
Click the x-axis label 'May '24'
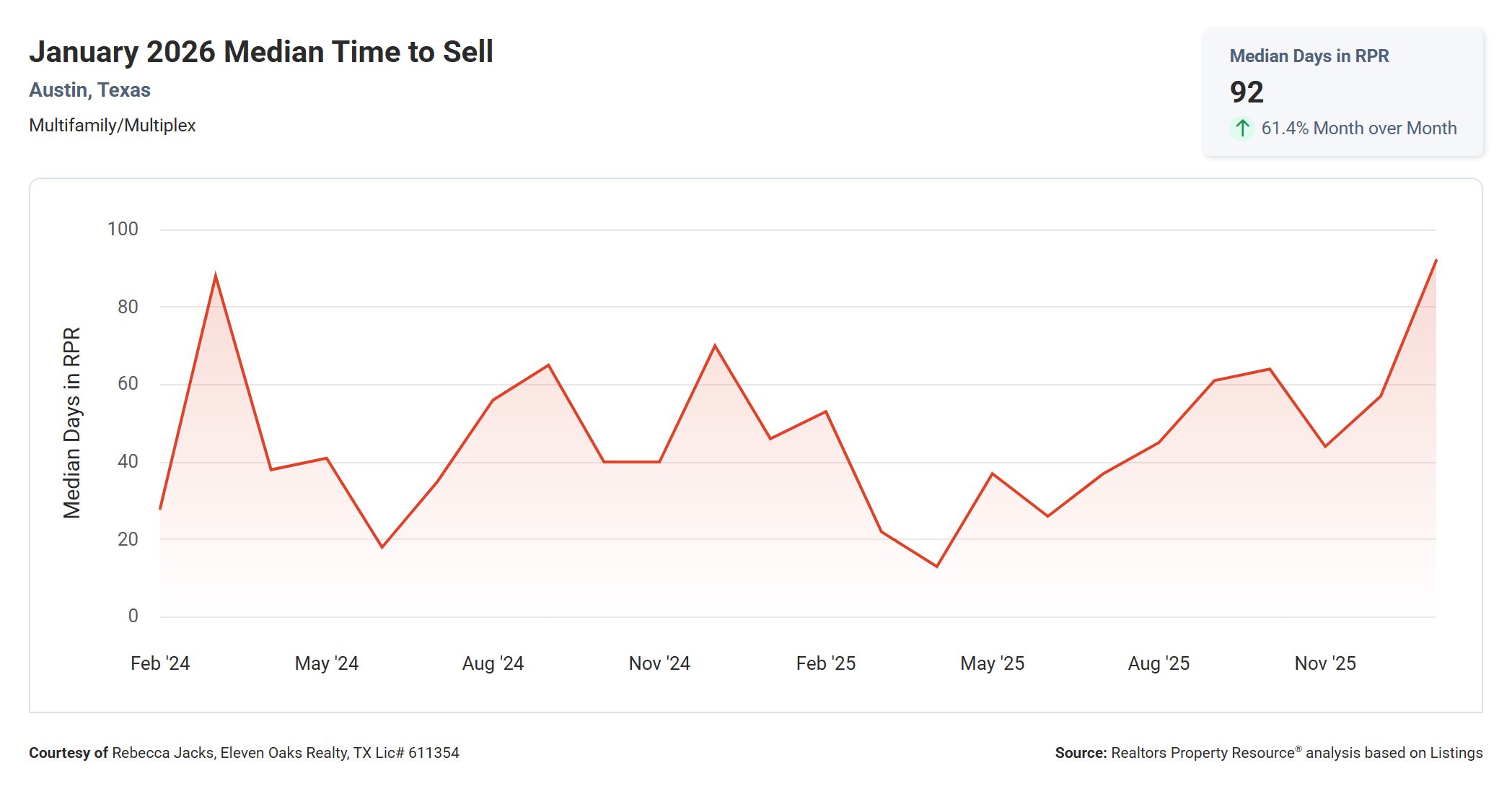click(327, 663)
